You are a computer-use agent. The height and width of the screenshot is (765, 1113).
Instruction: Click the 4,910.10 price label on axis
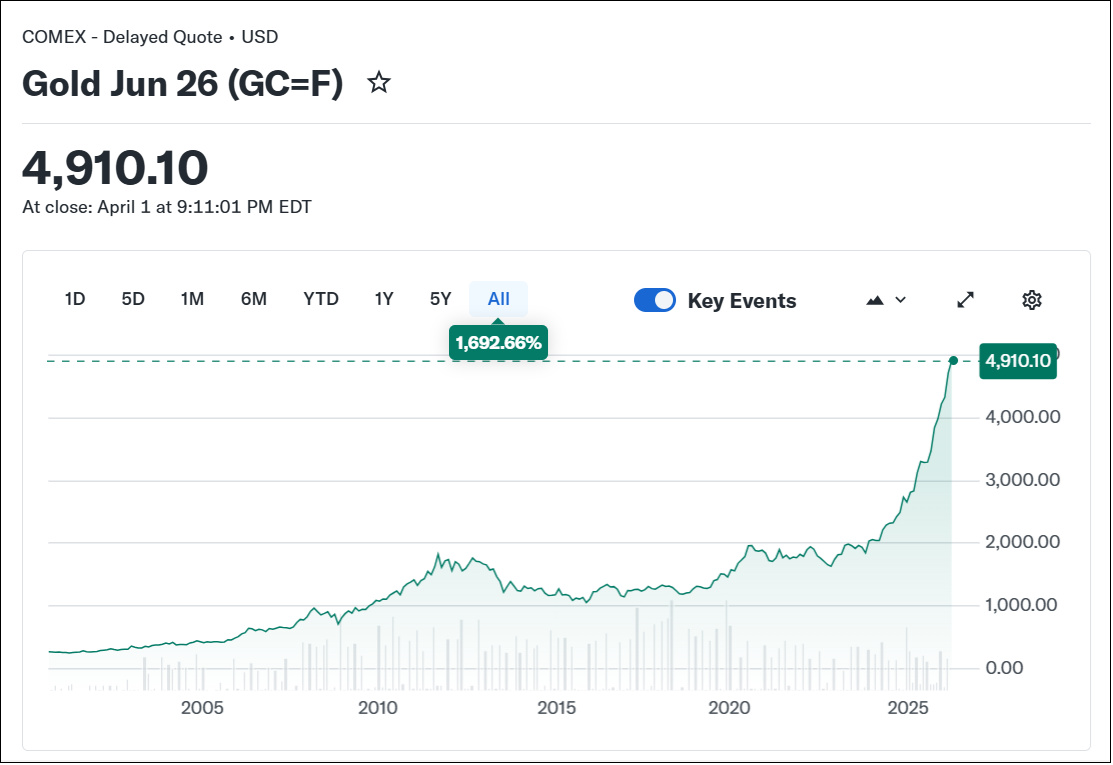1017,361
